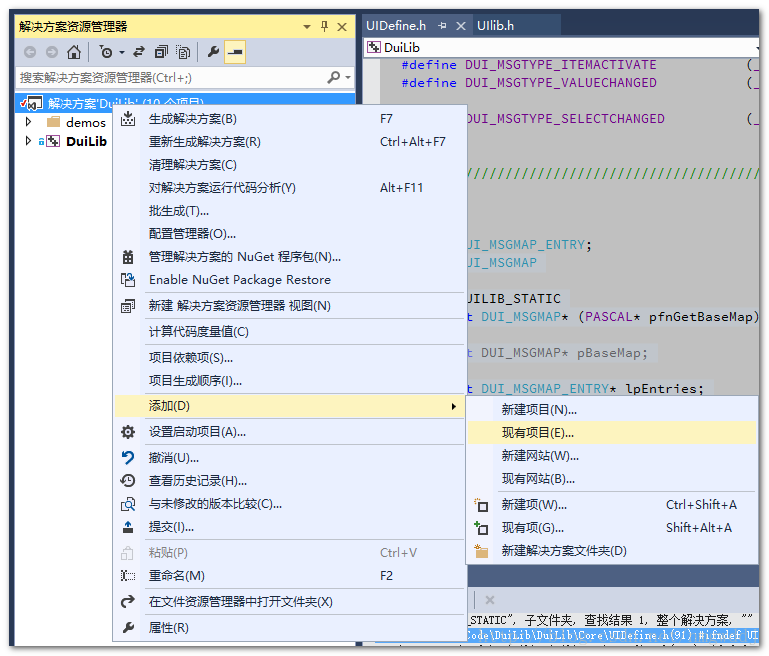Choose 重新生成解决方案(R)

(x=289, y=142)
